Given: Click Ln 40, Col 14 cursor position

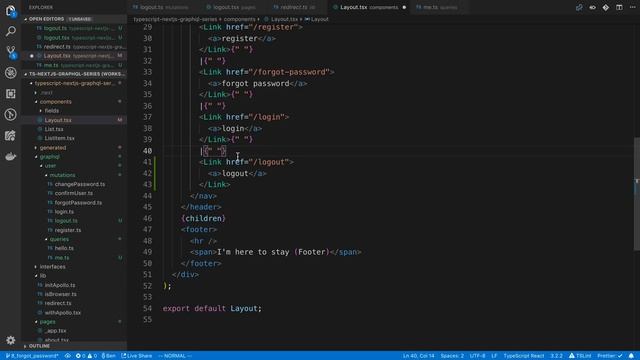Looking at the screenshot, I should [418, 356].
